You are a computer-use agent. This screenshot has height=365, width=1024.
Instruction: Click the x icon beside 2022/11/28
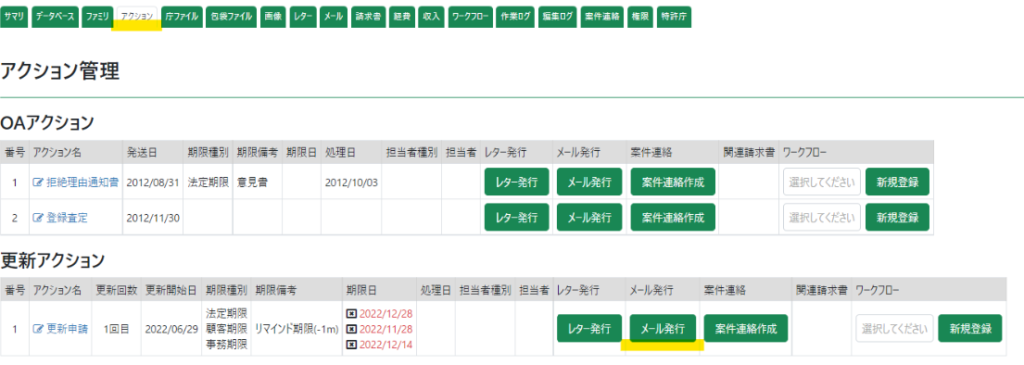coord(351,329)
